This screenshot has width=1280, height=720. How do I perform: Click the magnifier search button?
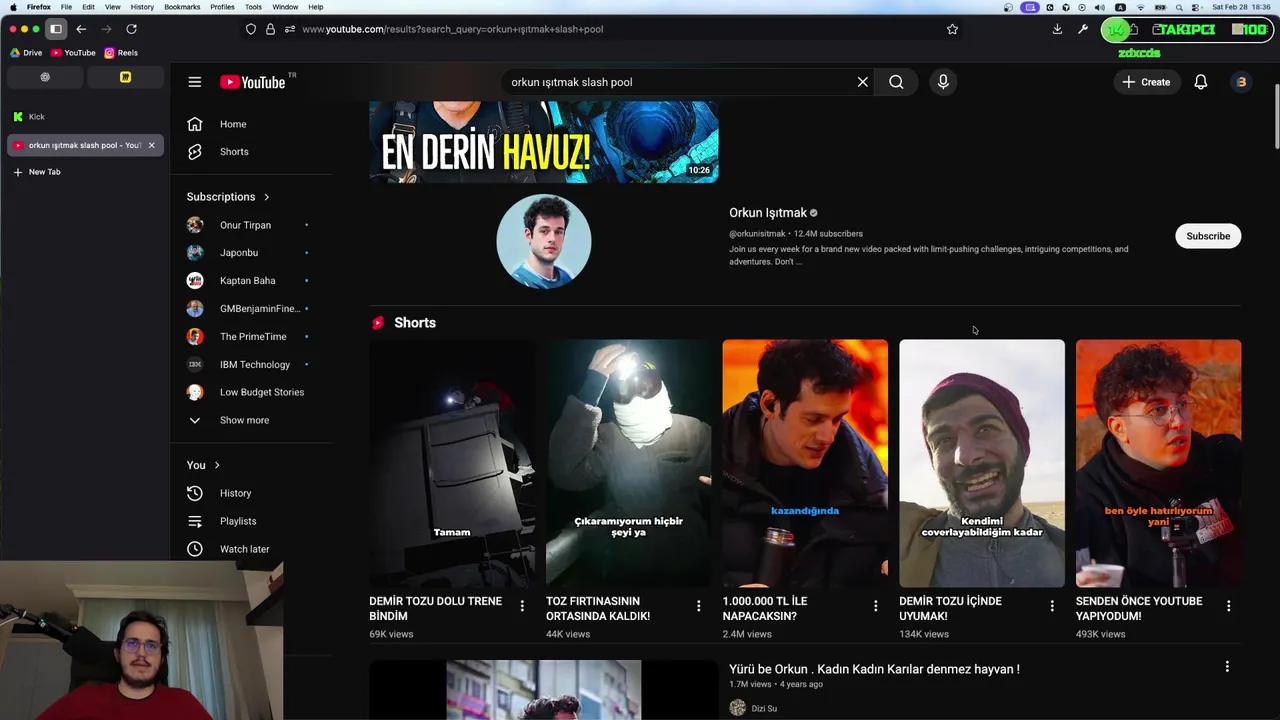[x=896, y=82]
